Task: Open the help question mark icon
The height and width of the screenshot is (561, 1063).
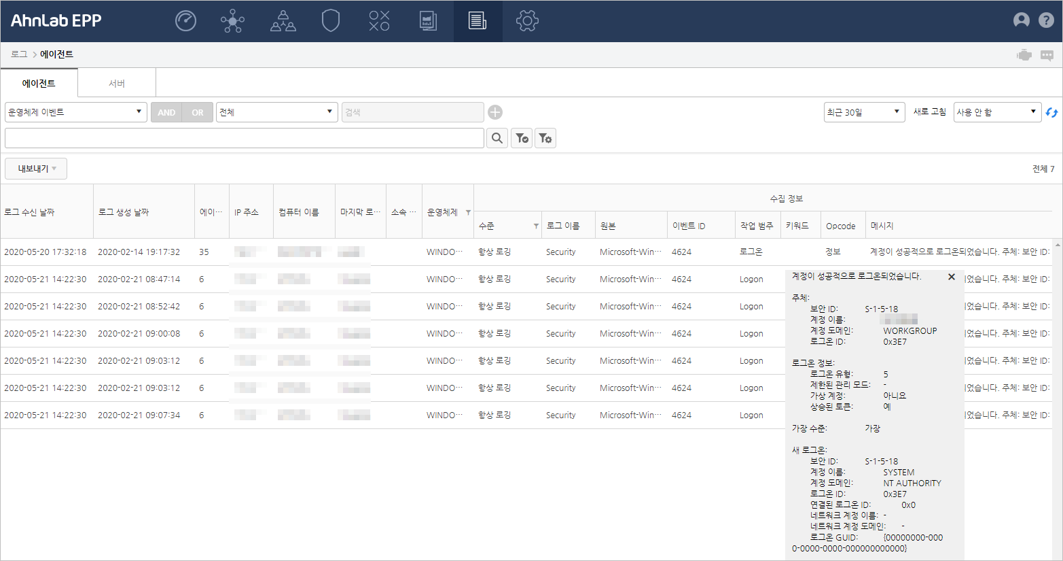Action: point(1046,21)
